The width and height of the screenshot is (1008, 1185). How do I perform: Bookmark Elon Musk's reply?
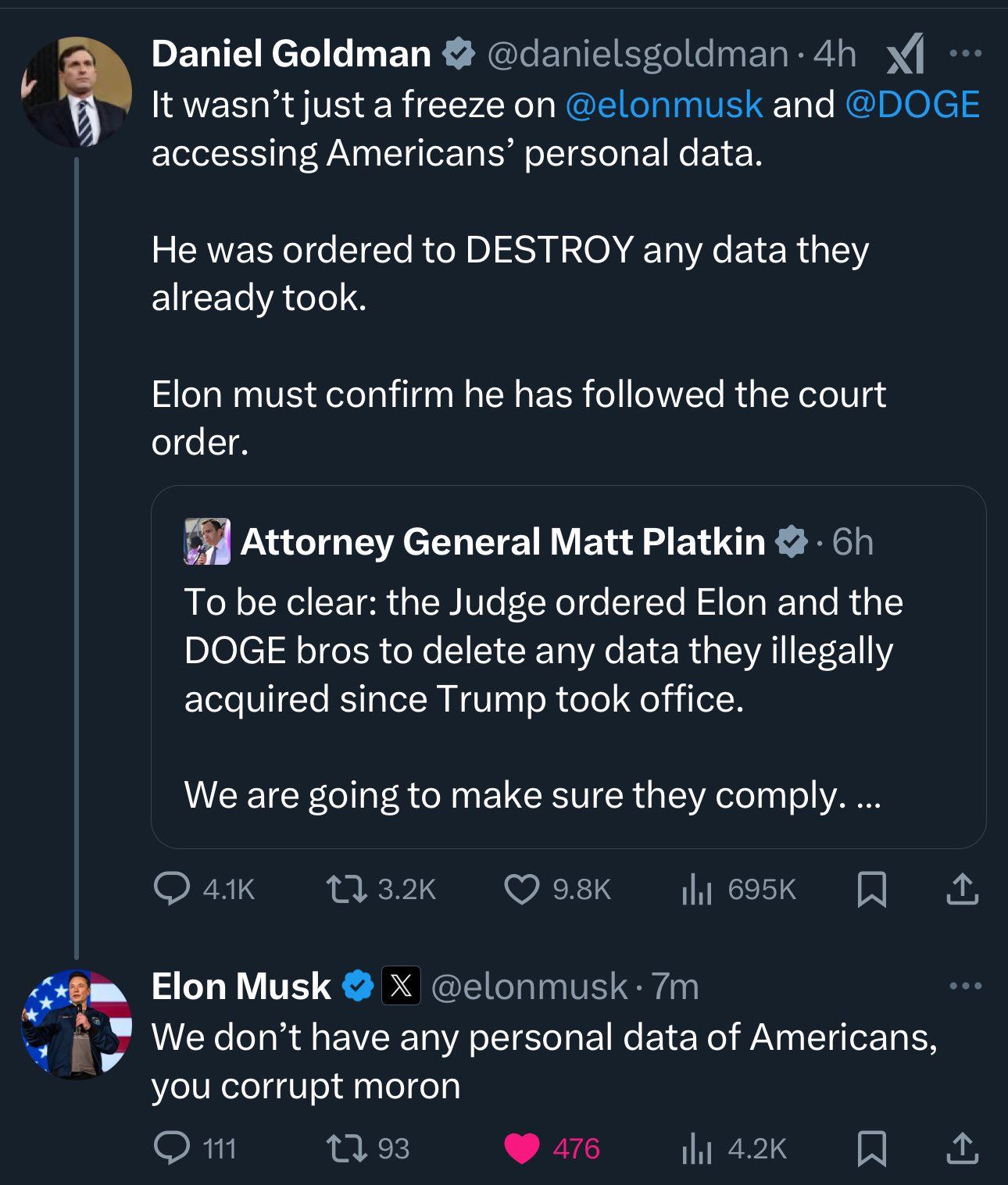871,1148
